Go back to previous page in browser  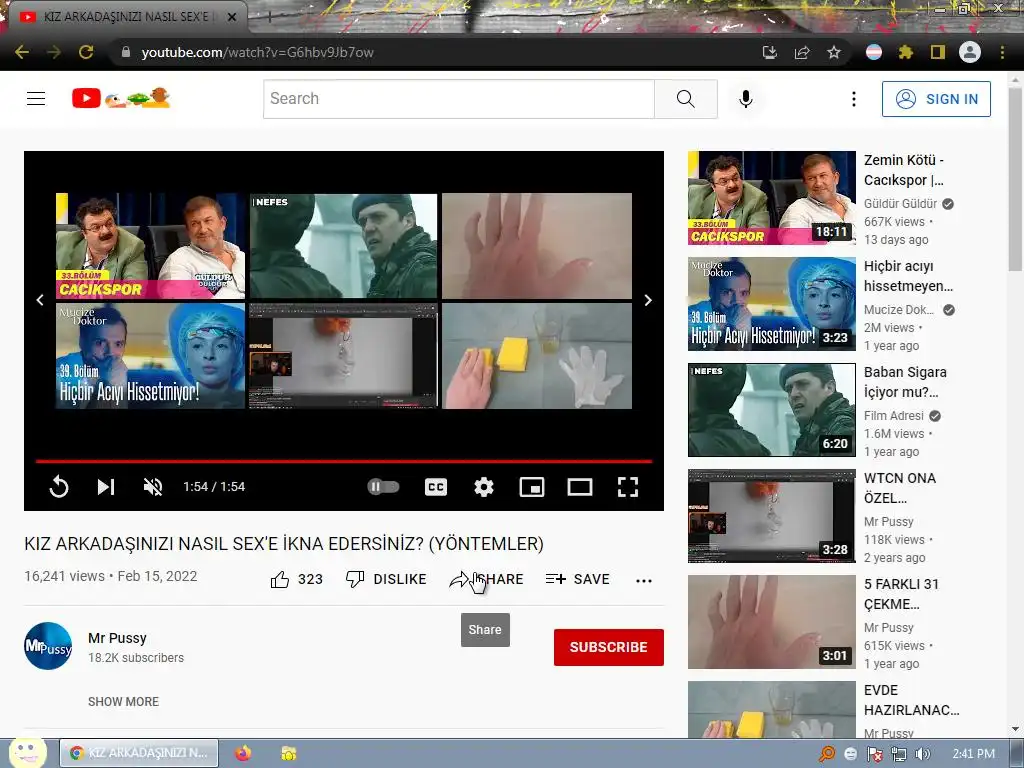(22, 52)
